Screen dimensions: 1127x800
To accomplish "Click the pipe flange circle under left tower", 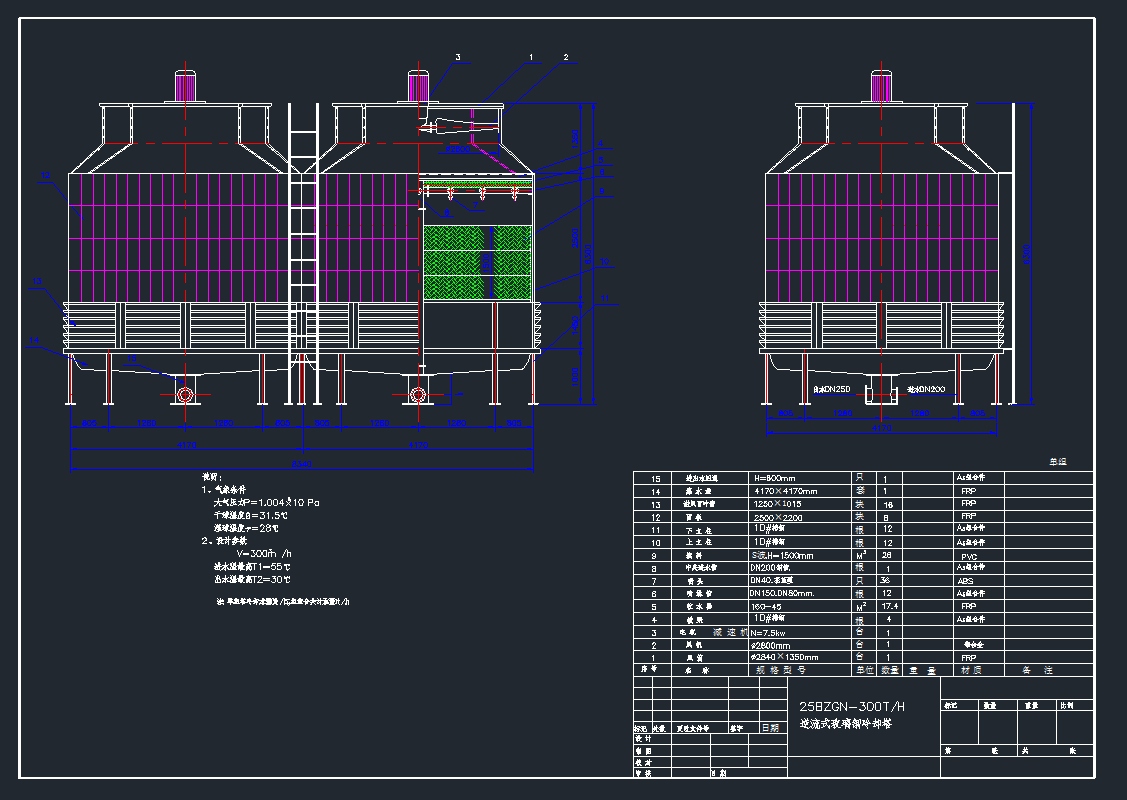I will coord(184,395).
